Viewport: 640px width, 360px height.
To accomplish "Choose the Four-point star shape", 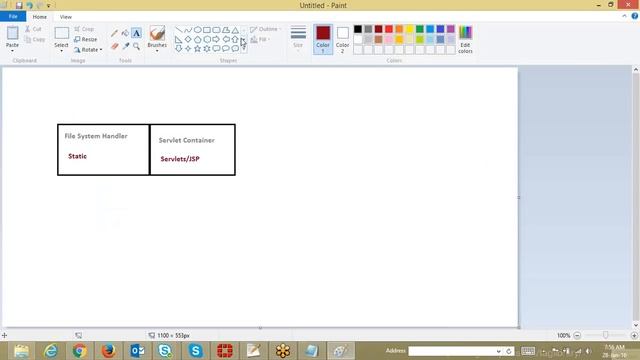I will tap(188, 49).
